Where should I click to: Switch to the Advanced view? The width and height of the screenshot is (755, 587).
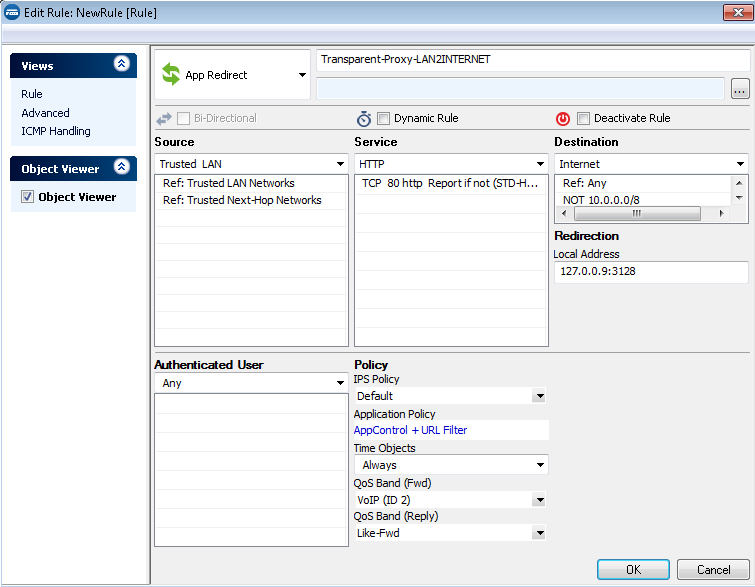point(45,113)
